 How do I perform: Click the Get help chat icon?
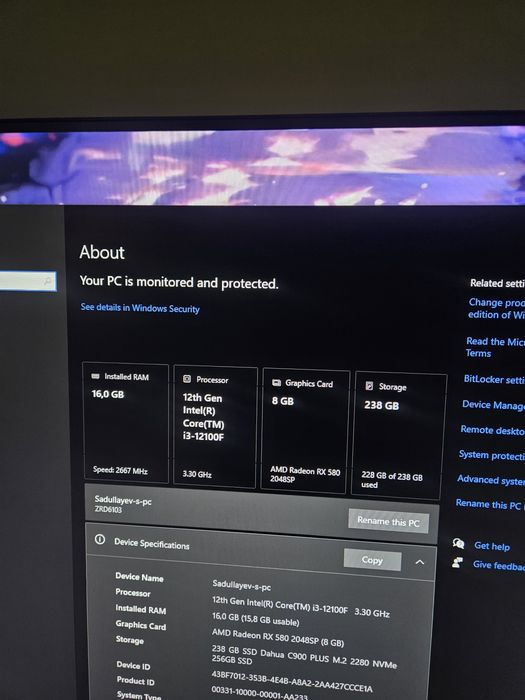click(x=458, y=543)
